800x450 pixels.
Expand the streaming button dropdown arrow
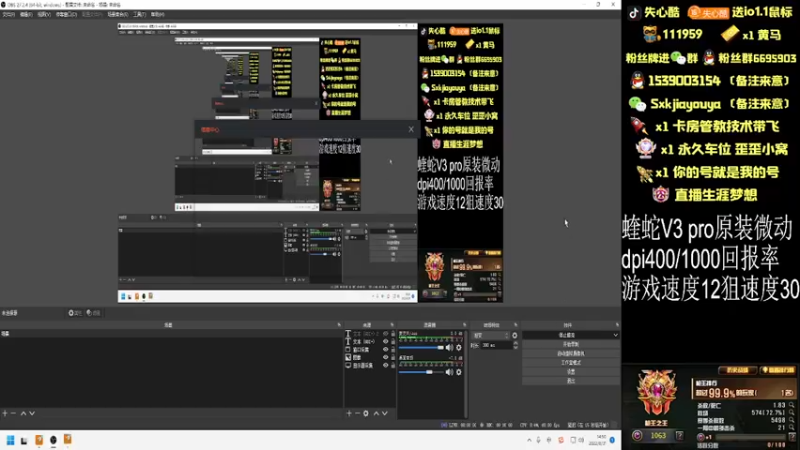(x=616, y=335)
